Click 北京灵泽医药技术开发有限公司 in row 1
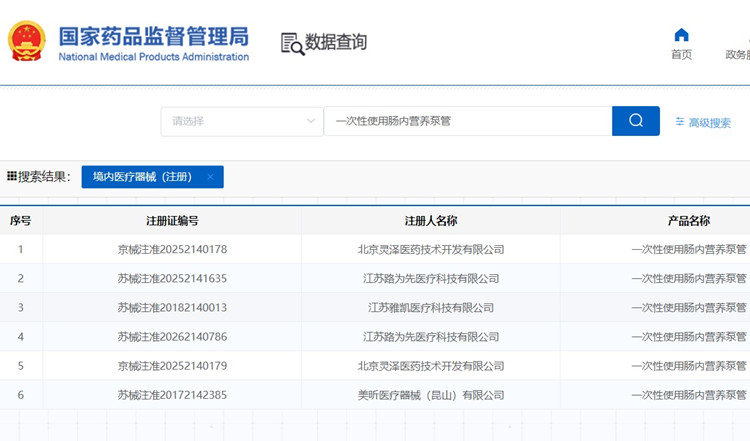Image resolution: width=750 pixels, height=441 pixels. 431,249
